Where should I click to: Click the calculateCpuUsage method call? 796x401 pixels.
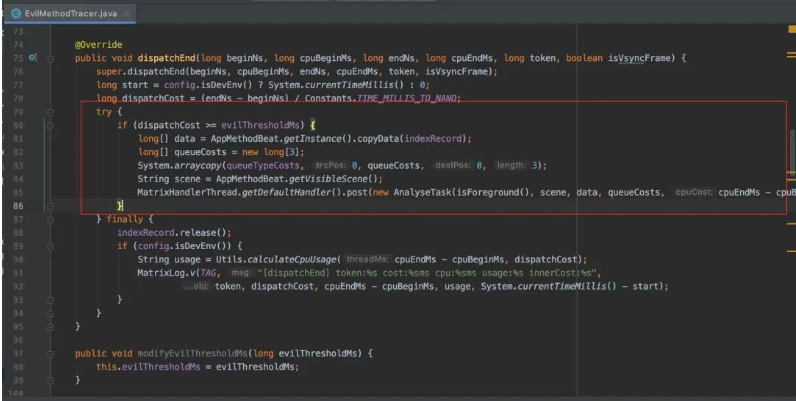pos(292,259)
